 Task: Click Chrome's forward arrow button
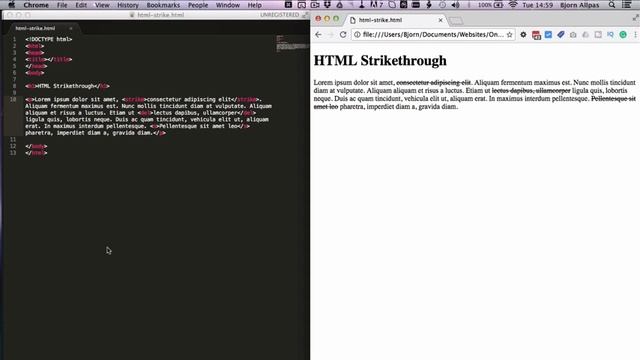331,35
